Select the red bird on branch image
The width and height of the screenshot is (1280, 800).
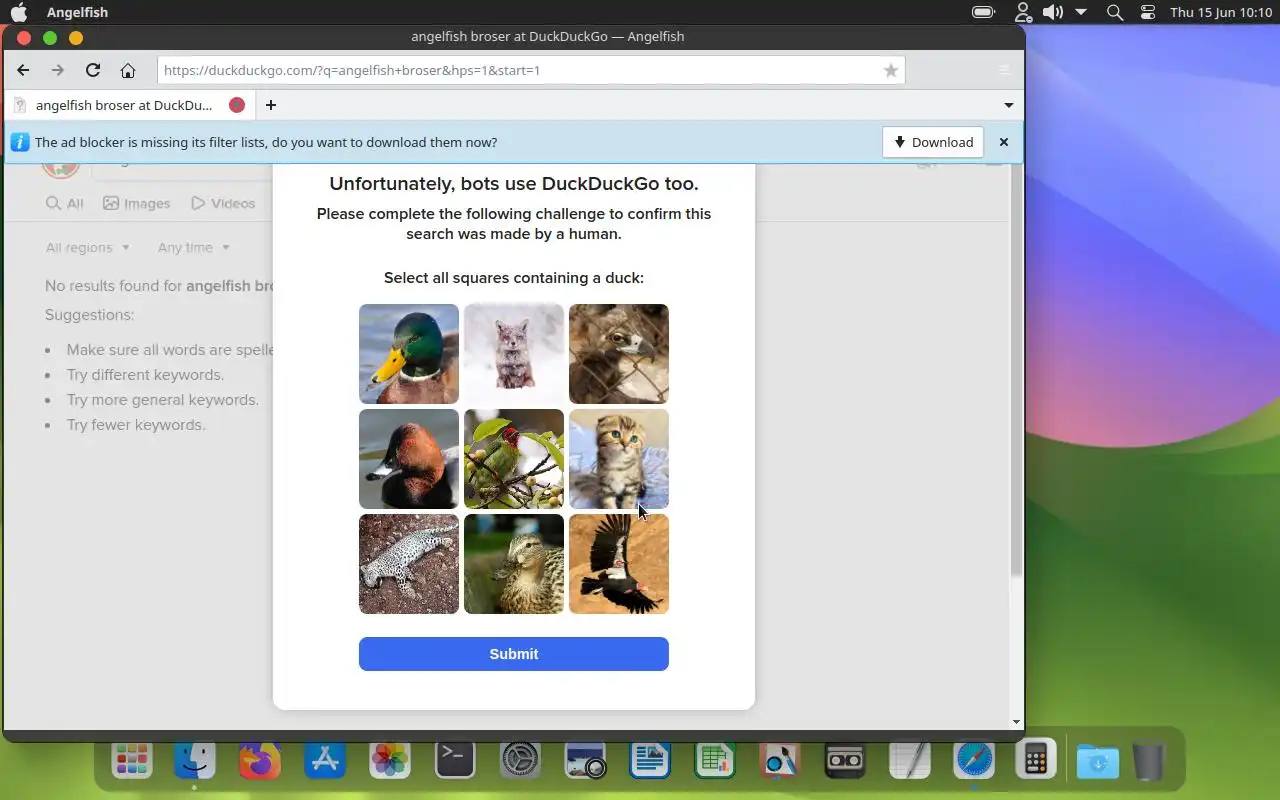click(514, 459)
